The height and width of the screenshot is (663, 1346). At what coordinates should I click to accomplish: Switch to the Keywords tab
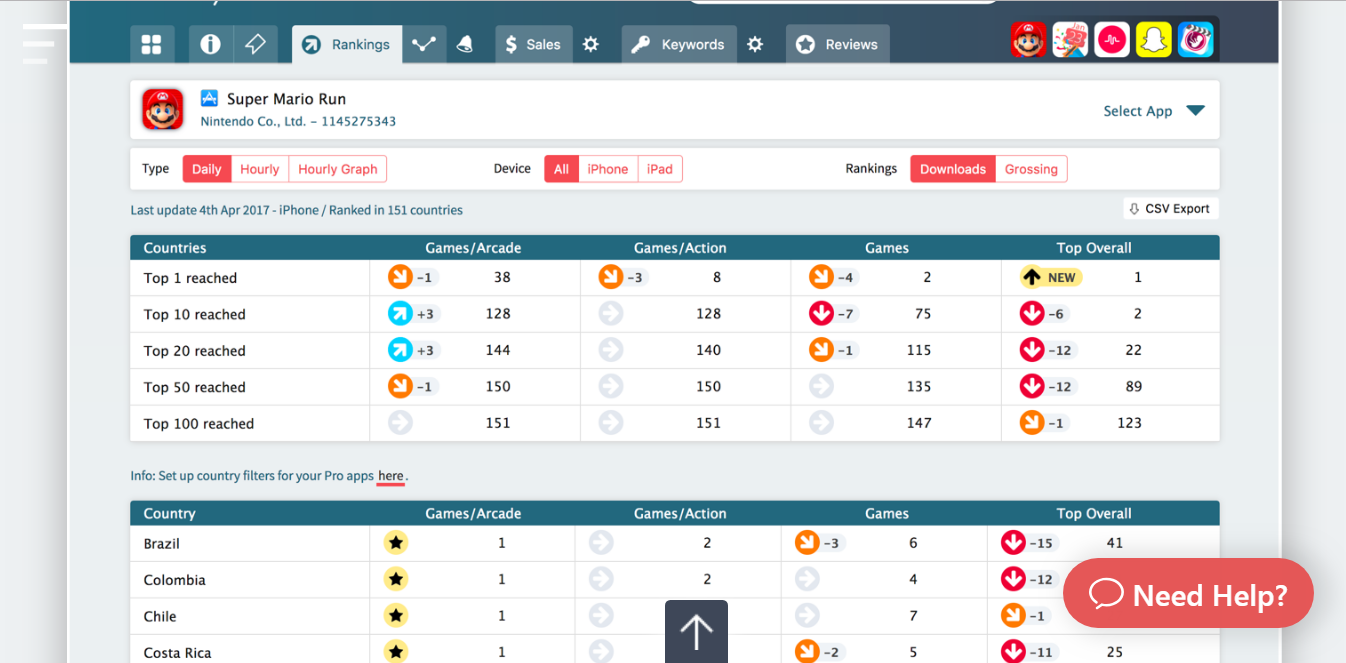(680, 44)
